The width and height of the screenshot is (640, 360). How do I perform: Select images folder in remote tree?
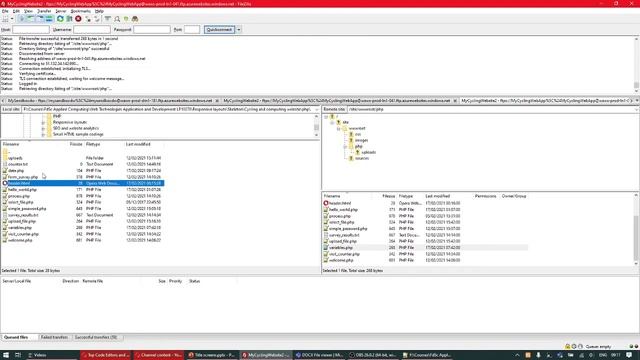tap(362, 140)
